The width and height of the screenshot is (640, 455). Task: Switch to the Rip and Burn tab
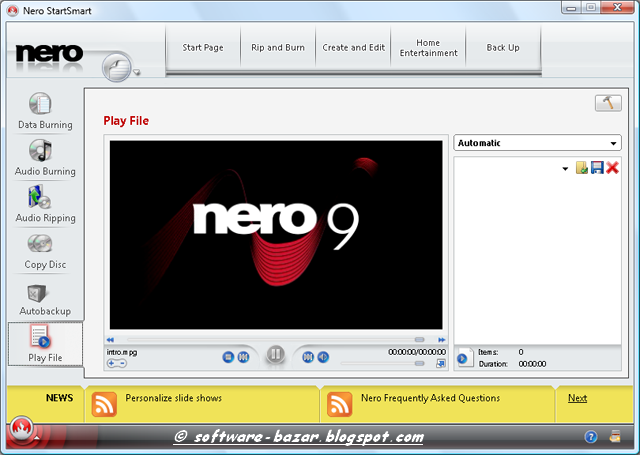click(x=278, y=48)
